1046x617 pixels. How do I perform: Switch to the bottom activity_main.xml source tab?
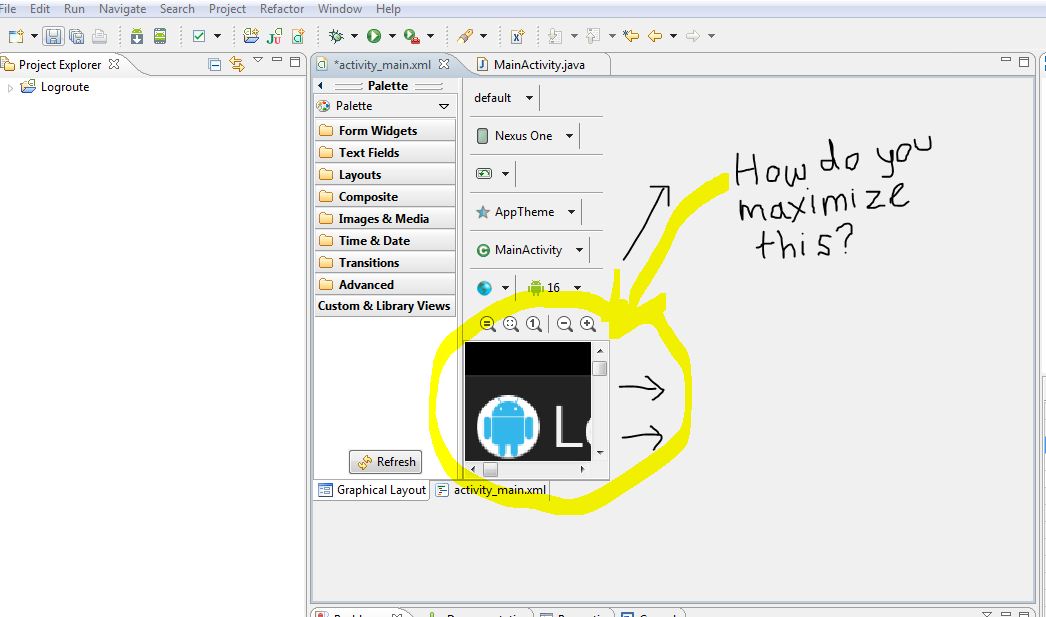(x=490, y=490)
